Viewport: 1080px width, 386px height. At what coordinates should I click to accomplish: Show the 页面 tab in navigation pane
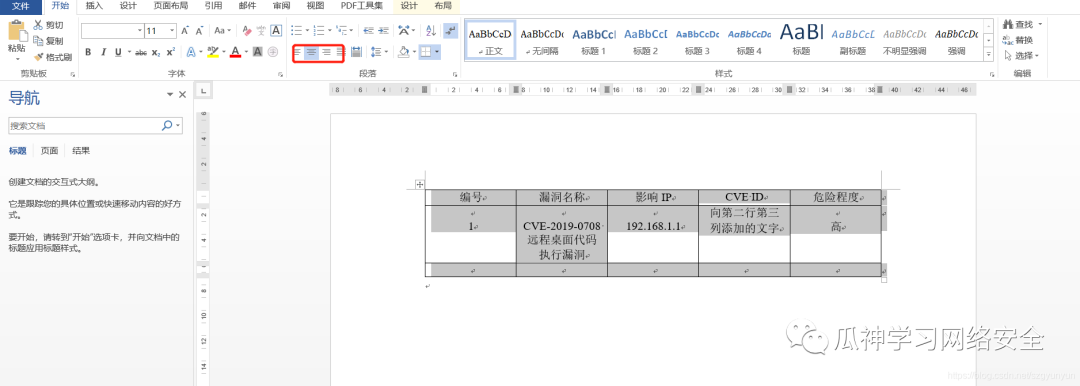(x=50, y=151)
